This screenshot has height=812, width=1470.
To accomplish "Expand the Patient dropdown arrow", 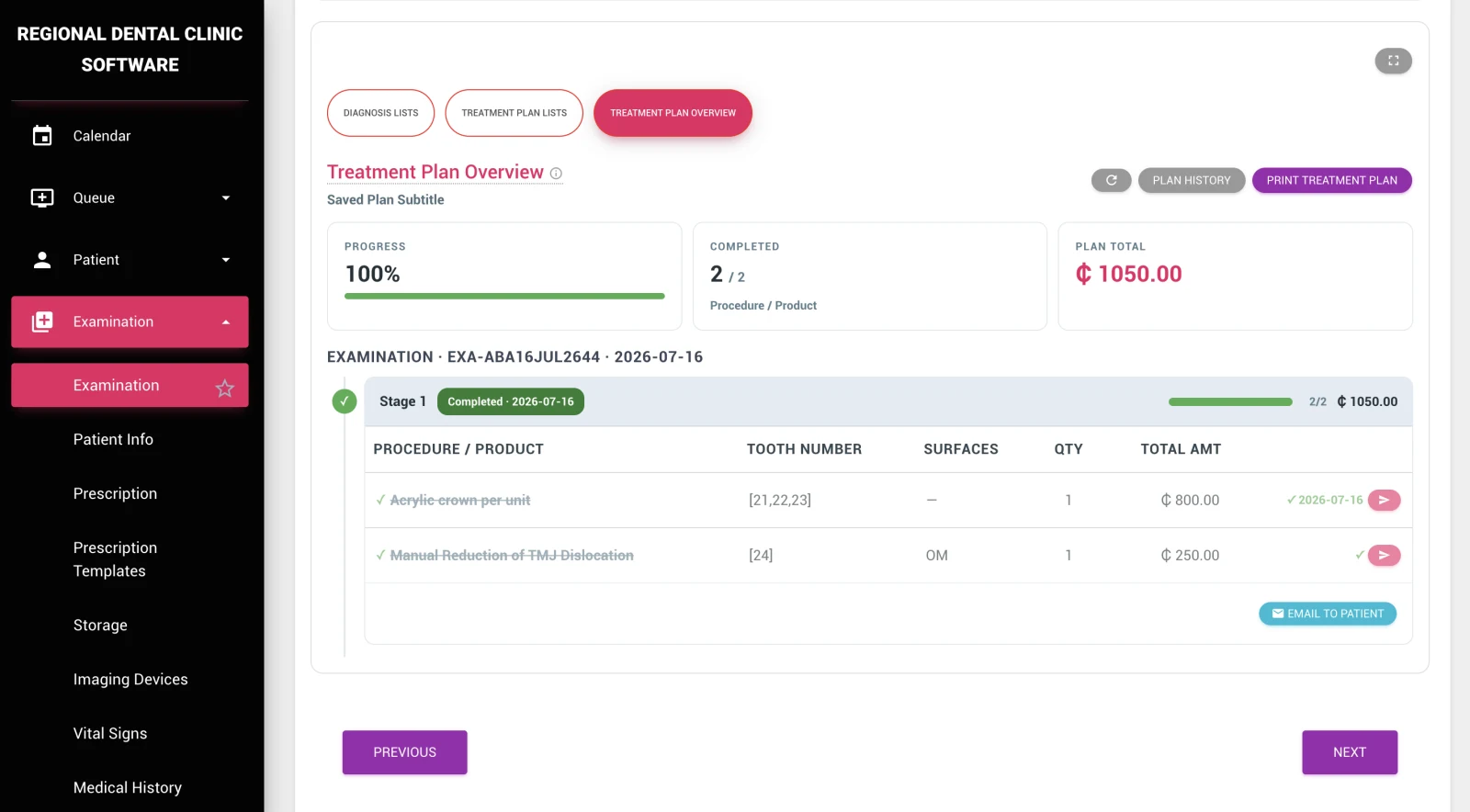I will [x=226, y=260].
